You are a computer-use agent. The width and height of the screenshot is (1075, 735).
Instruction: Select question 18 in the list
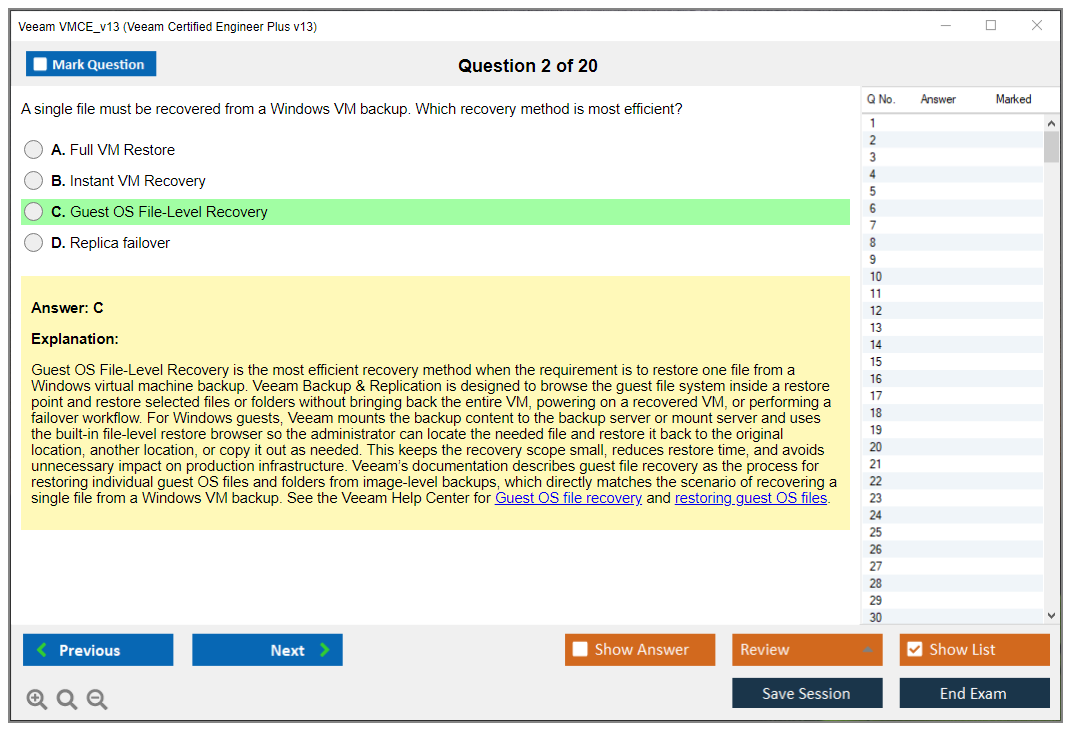coord(952,413)
